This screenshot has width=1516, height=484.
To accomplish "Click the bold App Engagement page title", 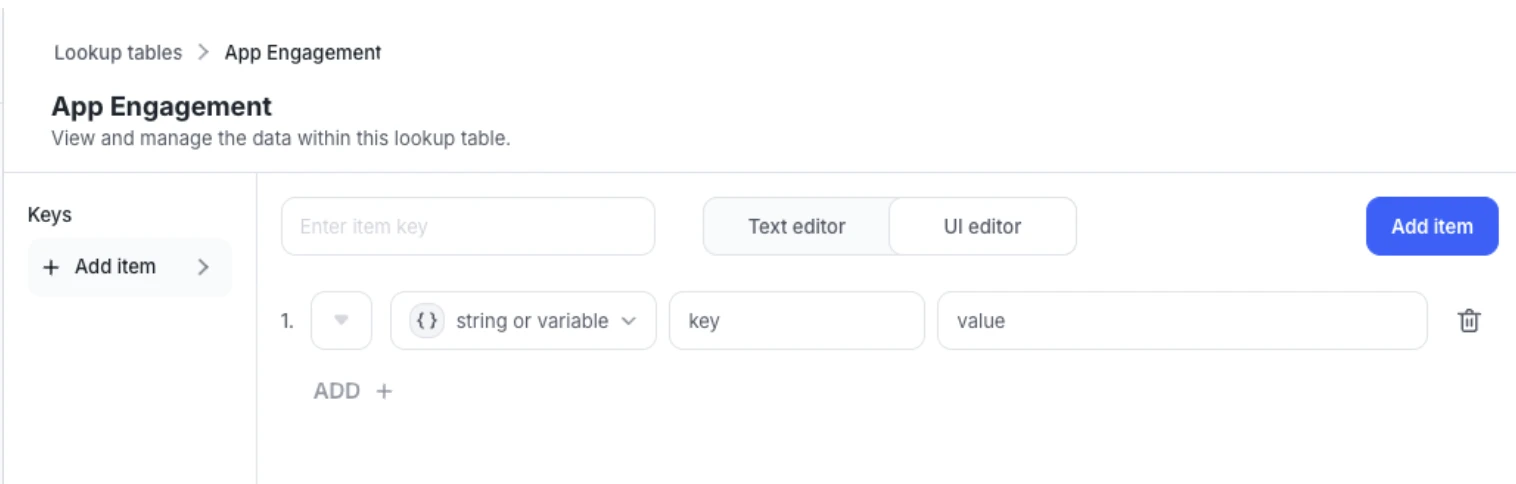I will (x=162, y=106).
